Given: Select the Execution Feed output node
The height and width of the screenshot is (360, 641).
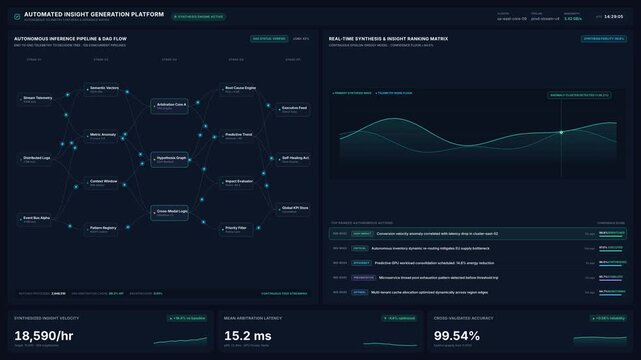Looking at the screenshot, I should pos(293,110).
